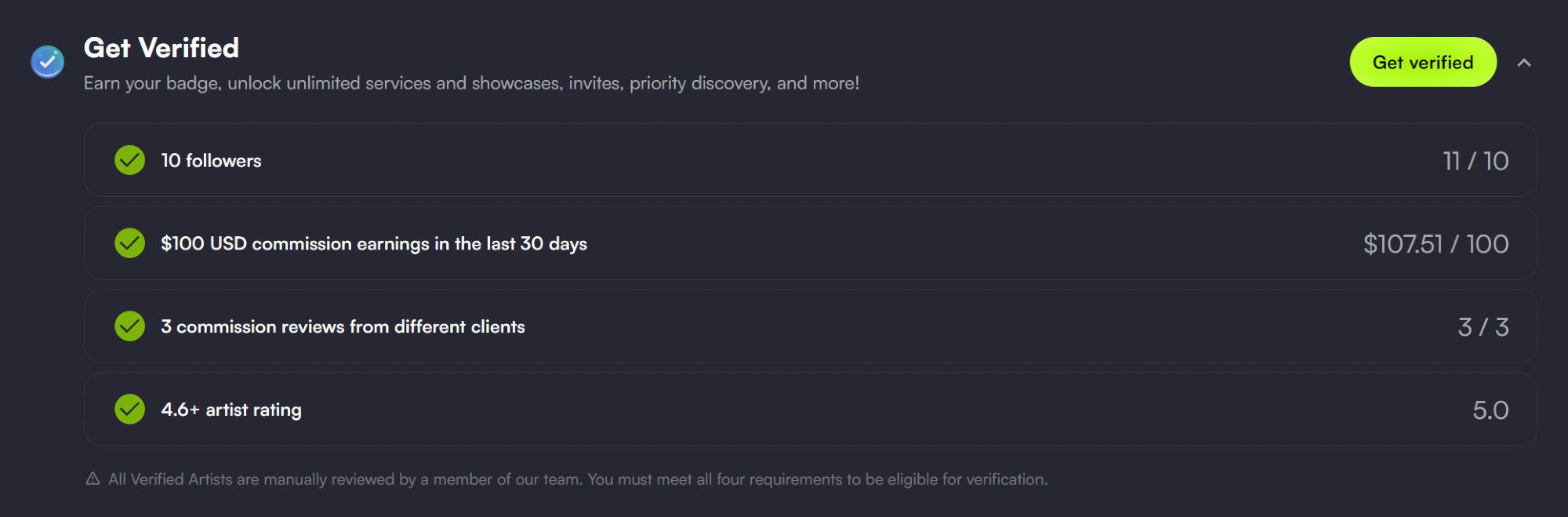Select the "4.6+ artist rating" requirement label
Viewport: 1568px width, 517px height.
[230, 410]
